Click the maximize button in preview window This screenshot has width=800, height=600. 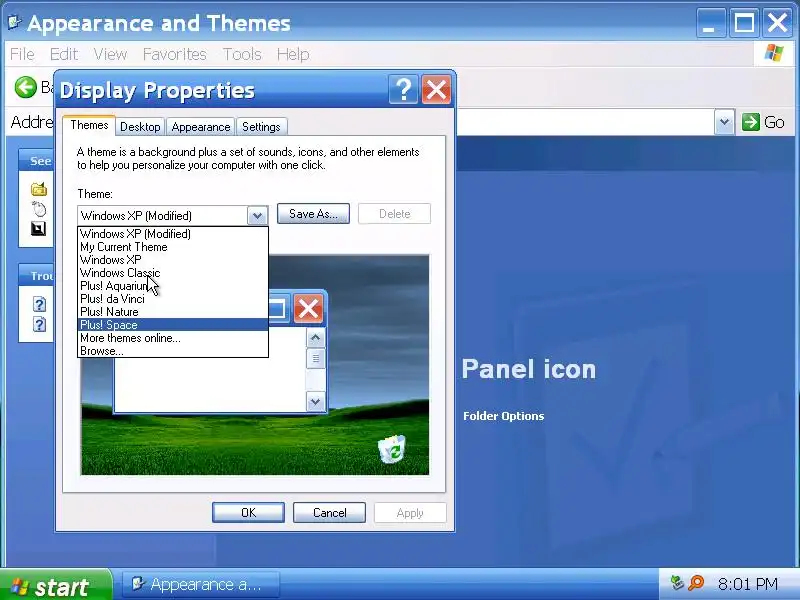pyautogui.click(x=277, y=309)
